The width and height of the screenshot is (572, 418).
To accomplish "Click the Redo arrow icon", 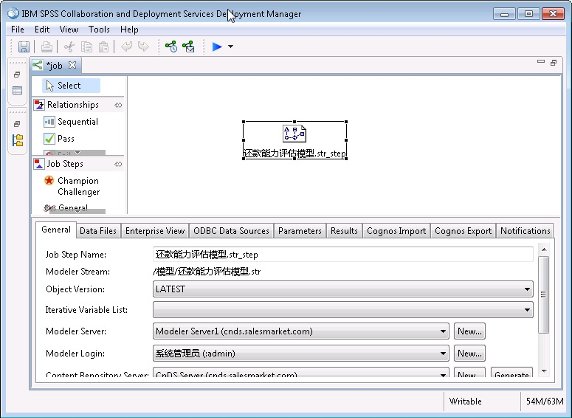I will (x=143, y=47).
